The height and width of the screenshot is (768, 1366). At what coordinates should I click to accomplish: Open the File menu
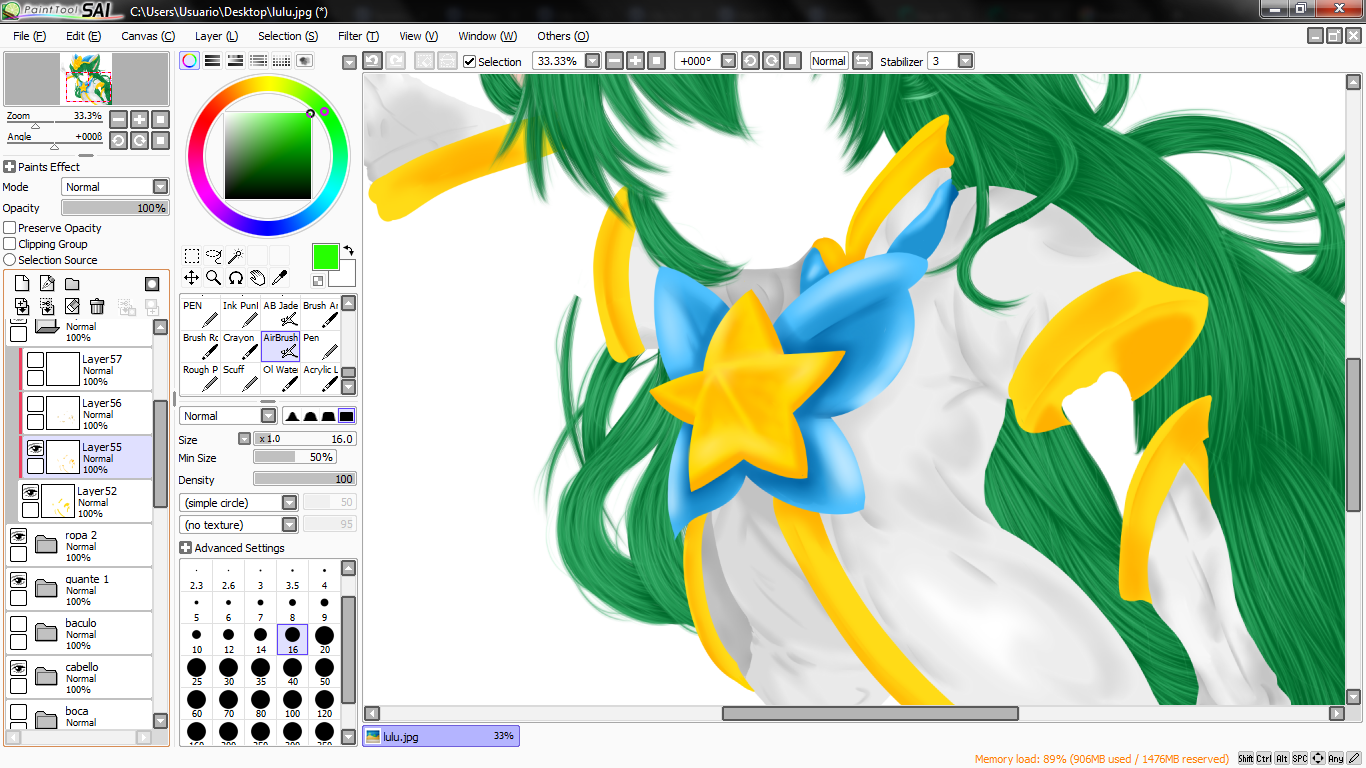coord(29,36)
